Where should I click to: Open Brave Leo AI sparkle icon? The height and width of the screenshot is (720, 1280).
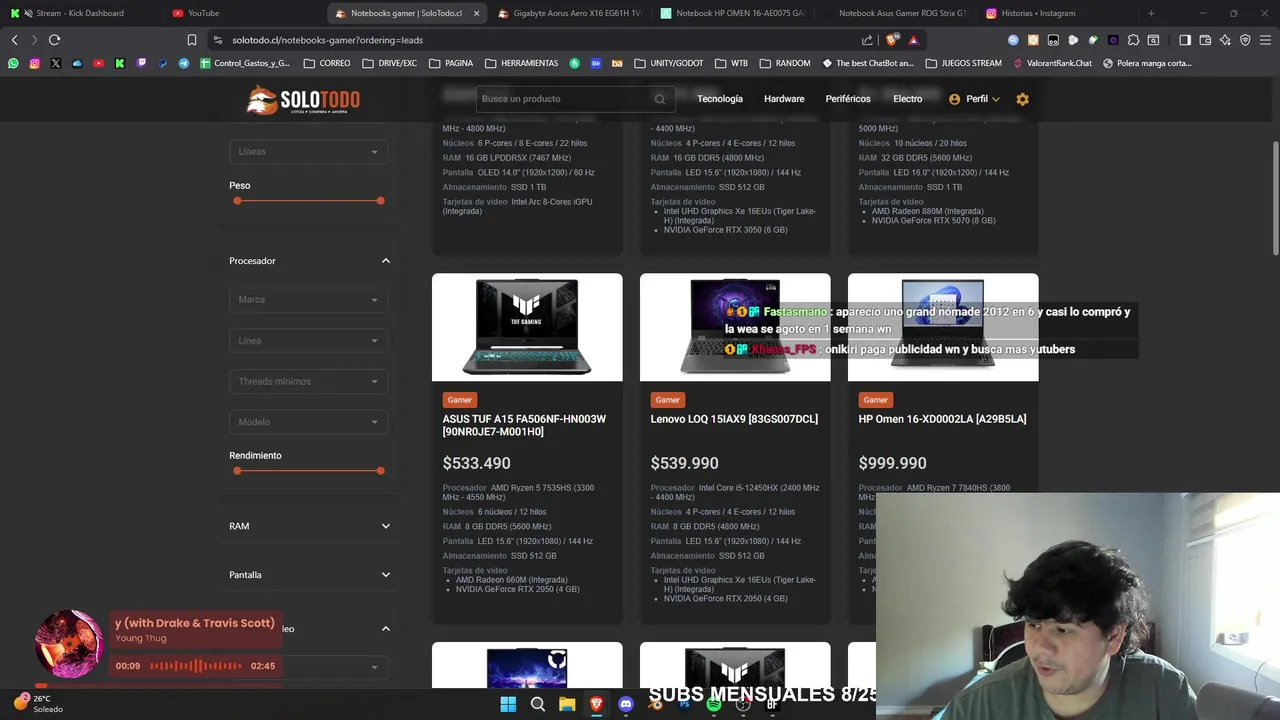coord(1225,40)
